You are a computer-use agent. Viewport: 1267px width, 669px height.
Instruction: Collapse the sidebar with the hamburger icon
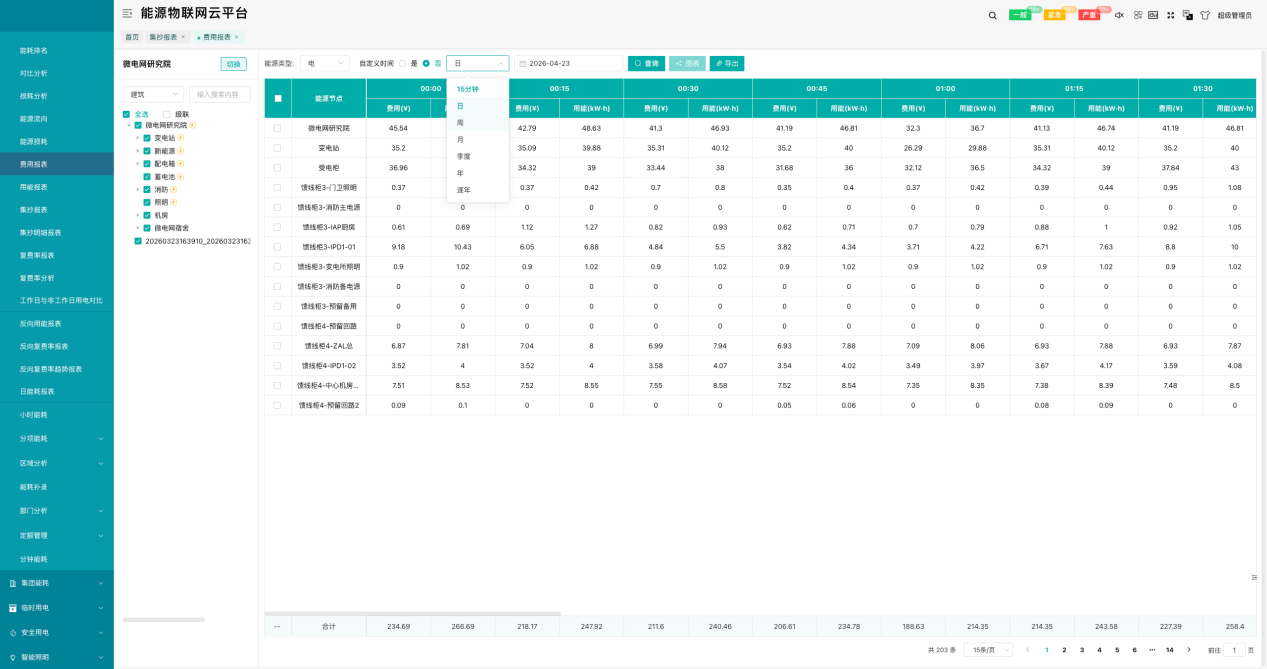coord(127,14)
